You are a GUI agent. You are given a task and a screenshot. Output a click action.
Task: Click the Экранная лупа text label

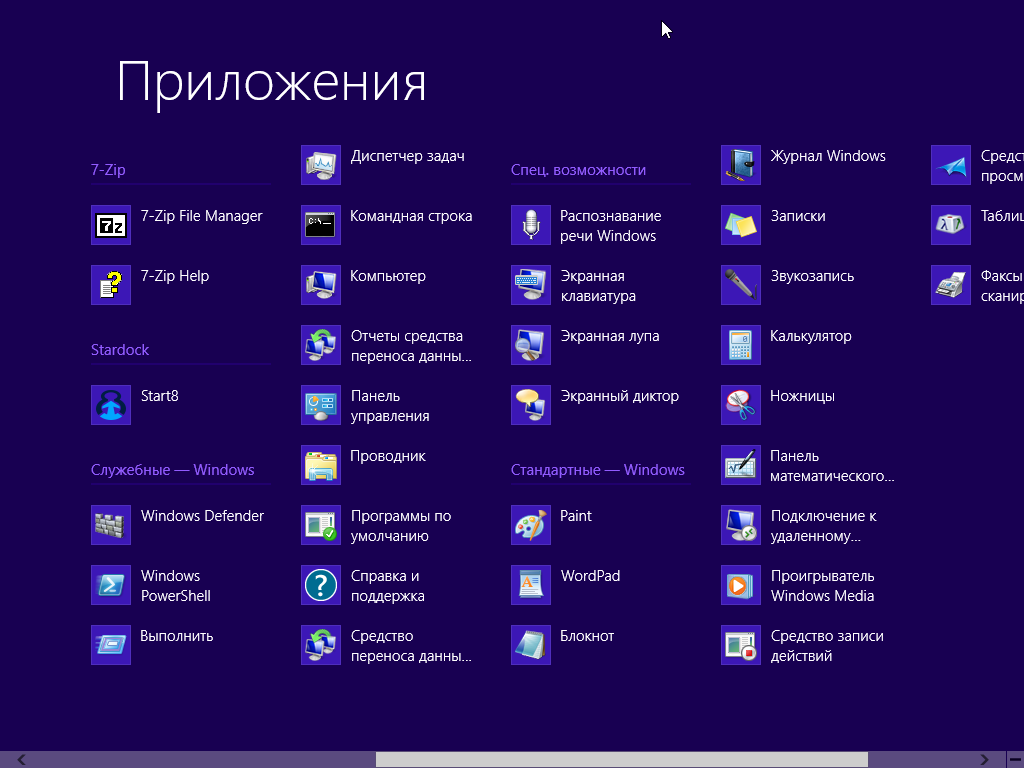click(x=610, y=336)
